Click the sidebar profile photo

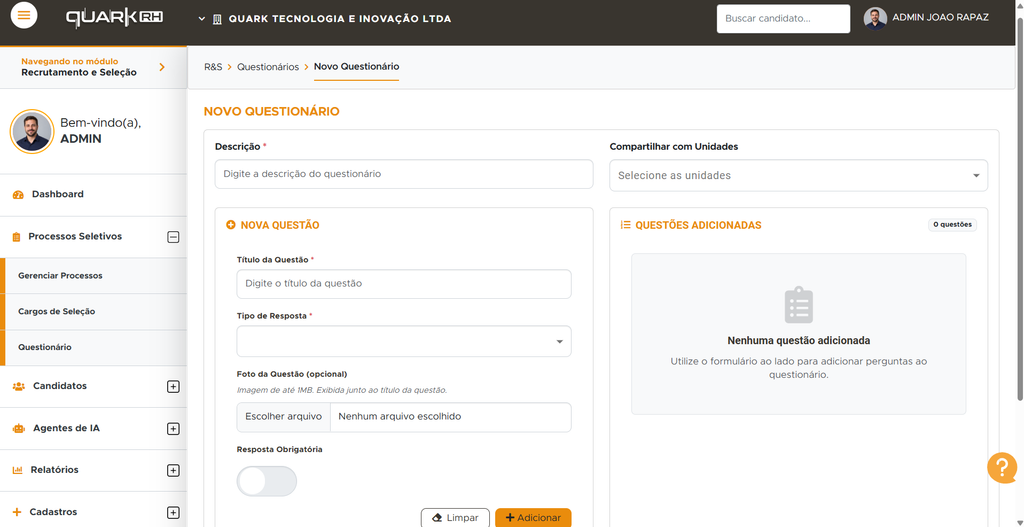pos(31,131)
